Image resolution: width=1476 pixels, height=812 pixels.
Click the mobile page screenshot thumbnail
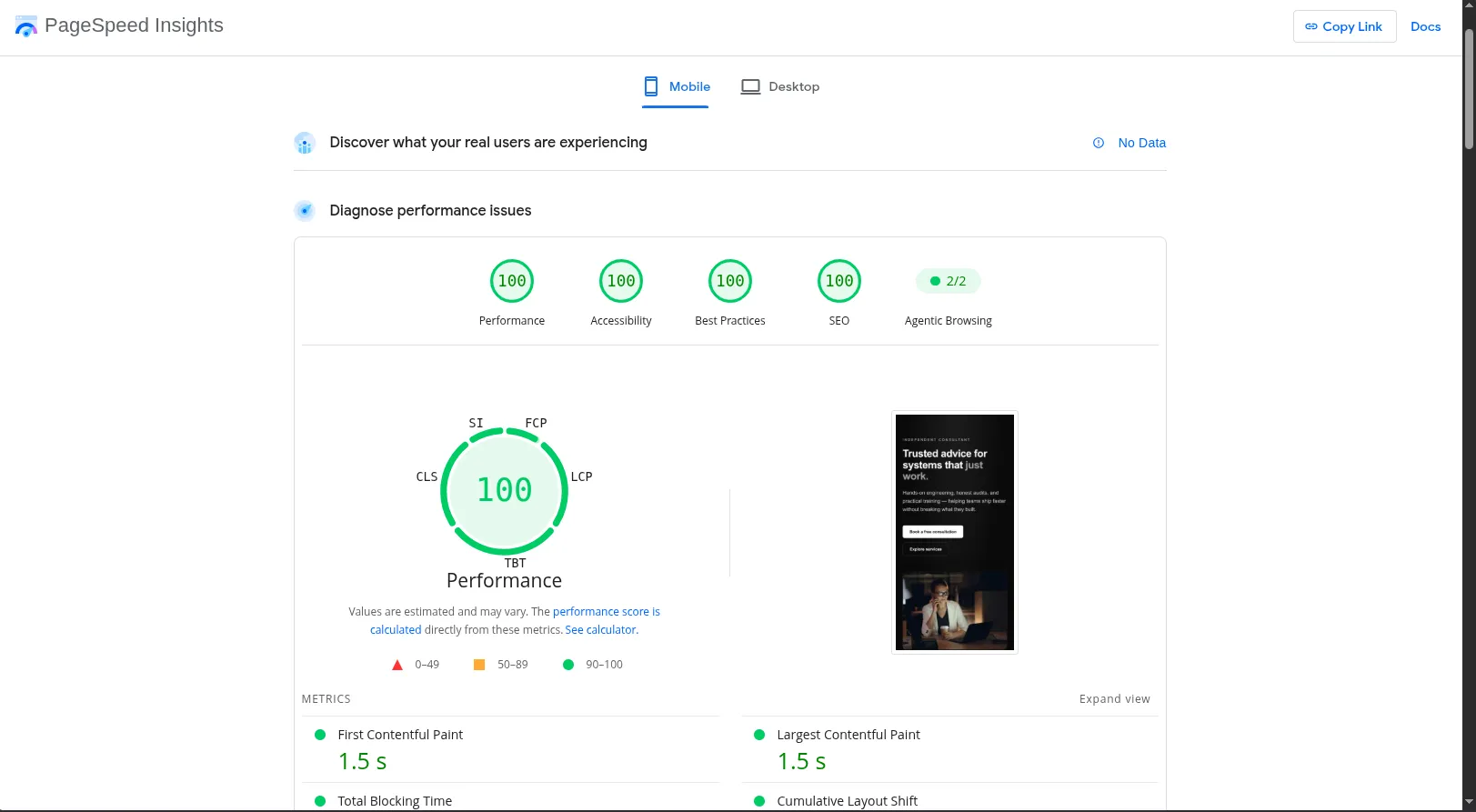coord(954,532)
